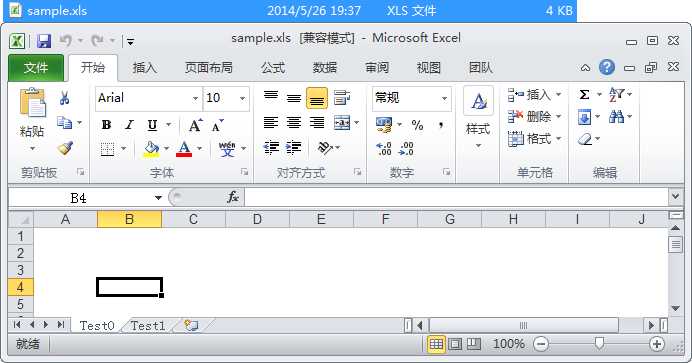The width and height of the screenshot is (692, 363).
Task: Toggle Italic formatting
Action: pos(129,125)
